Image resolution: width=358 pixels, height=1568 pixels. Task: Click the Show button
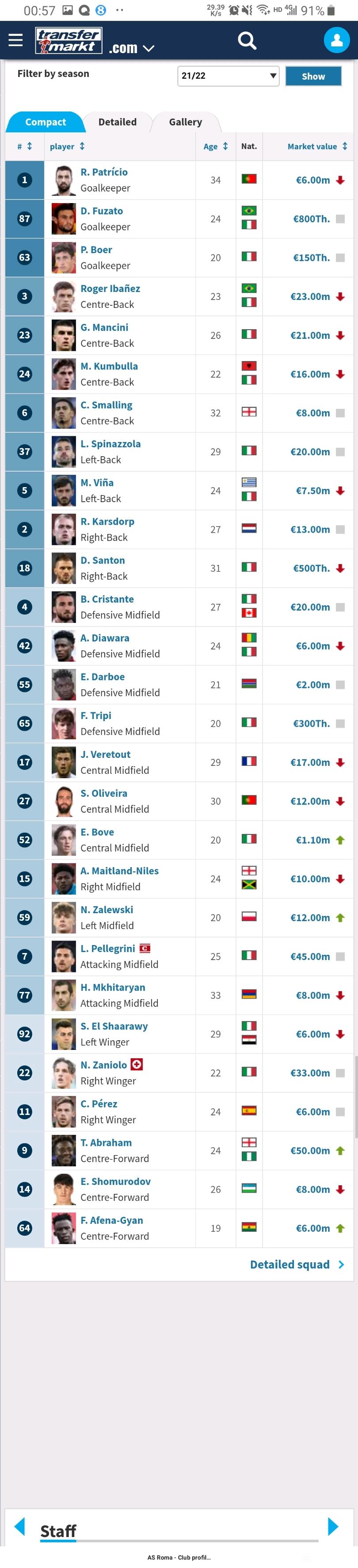click(313, 76)
